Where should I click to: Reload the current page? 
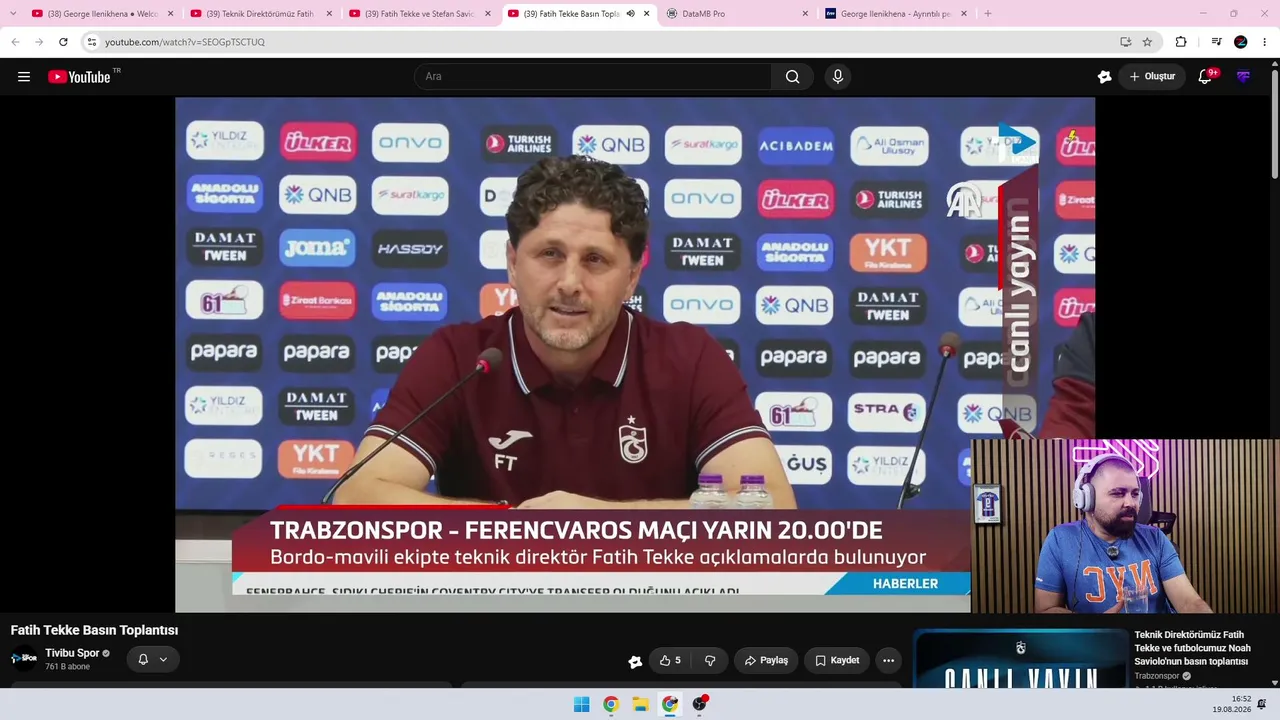63,42
